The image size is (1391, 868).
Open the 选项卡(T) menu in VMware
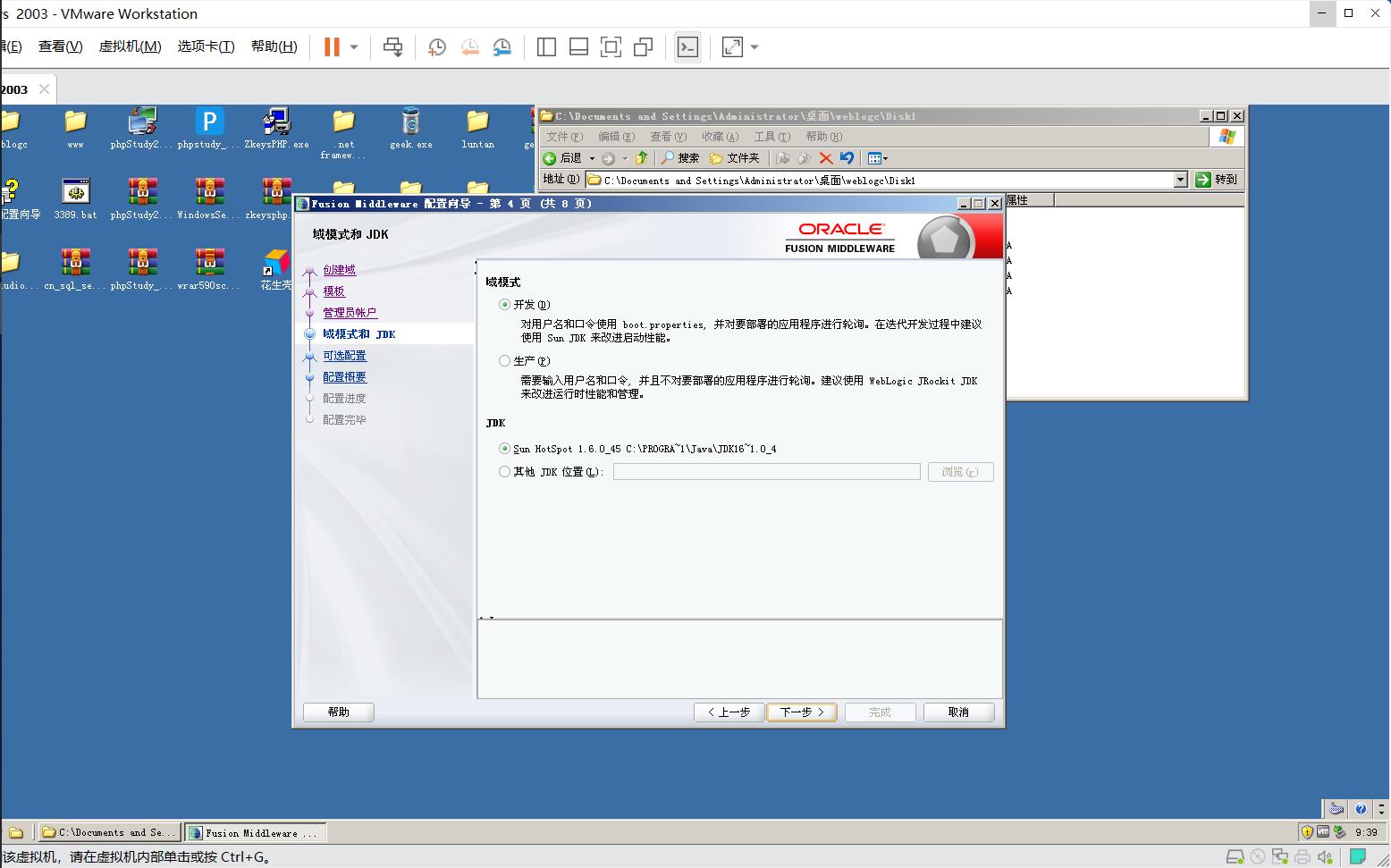click(206, 46)
